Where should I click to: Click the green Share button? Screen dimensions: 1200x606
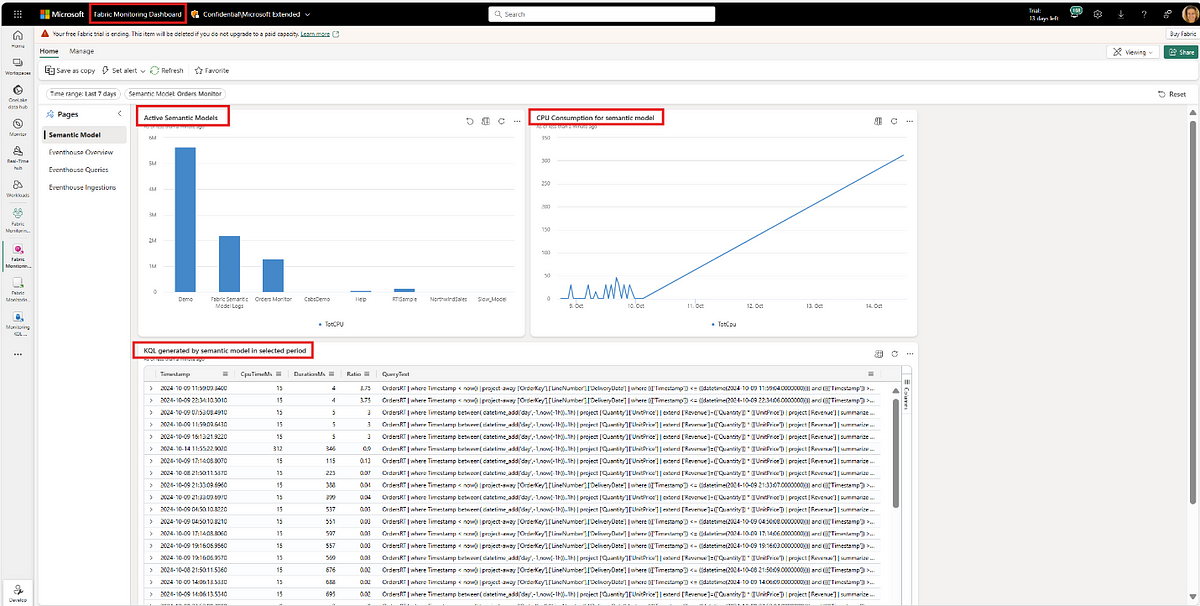[x=1180, y=51]
